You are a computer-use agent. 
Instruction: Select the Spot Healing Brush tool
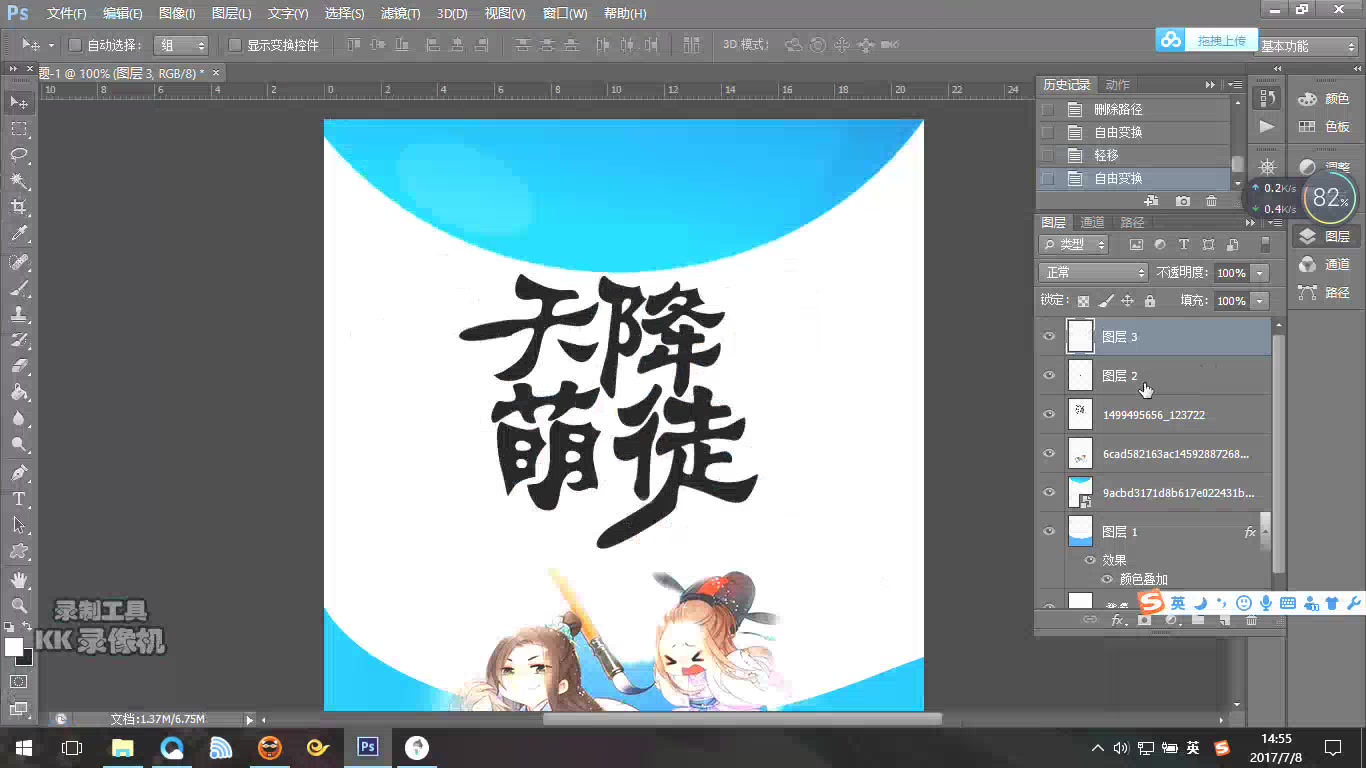click(19, 262)
